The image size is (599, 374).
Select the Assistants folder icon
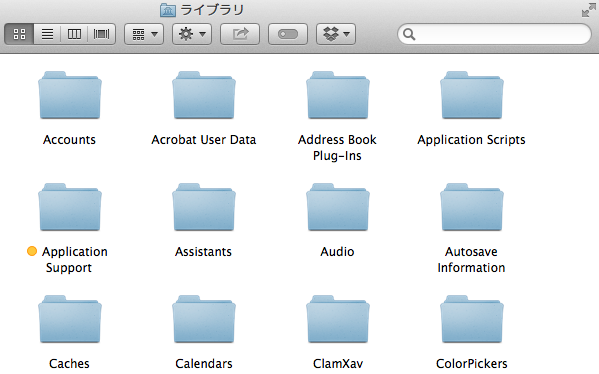[204, 207]
